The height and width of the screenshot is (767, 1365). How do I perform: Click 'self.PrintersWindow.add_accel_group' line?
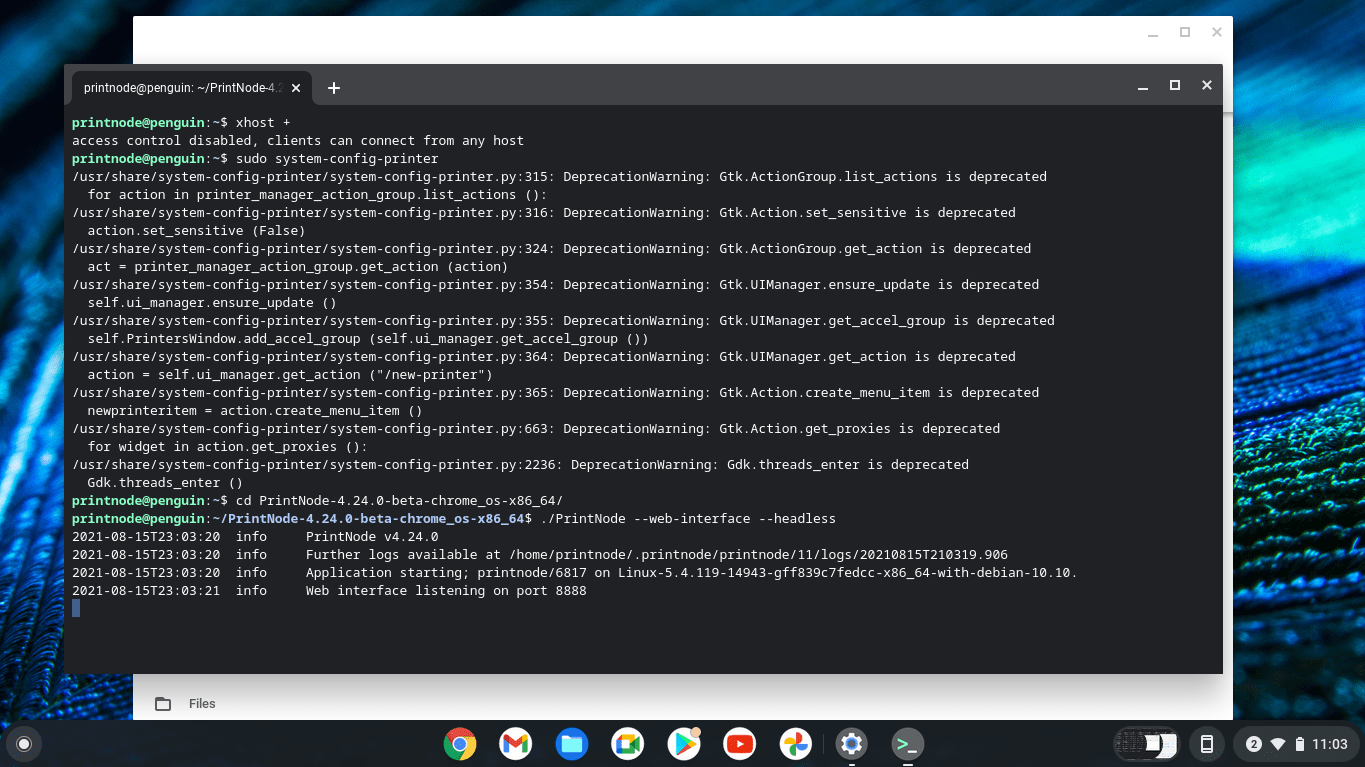[368, 339]
